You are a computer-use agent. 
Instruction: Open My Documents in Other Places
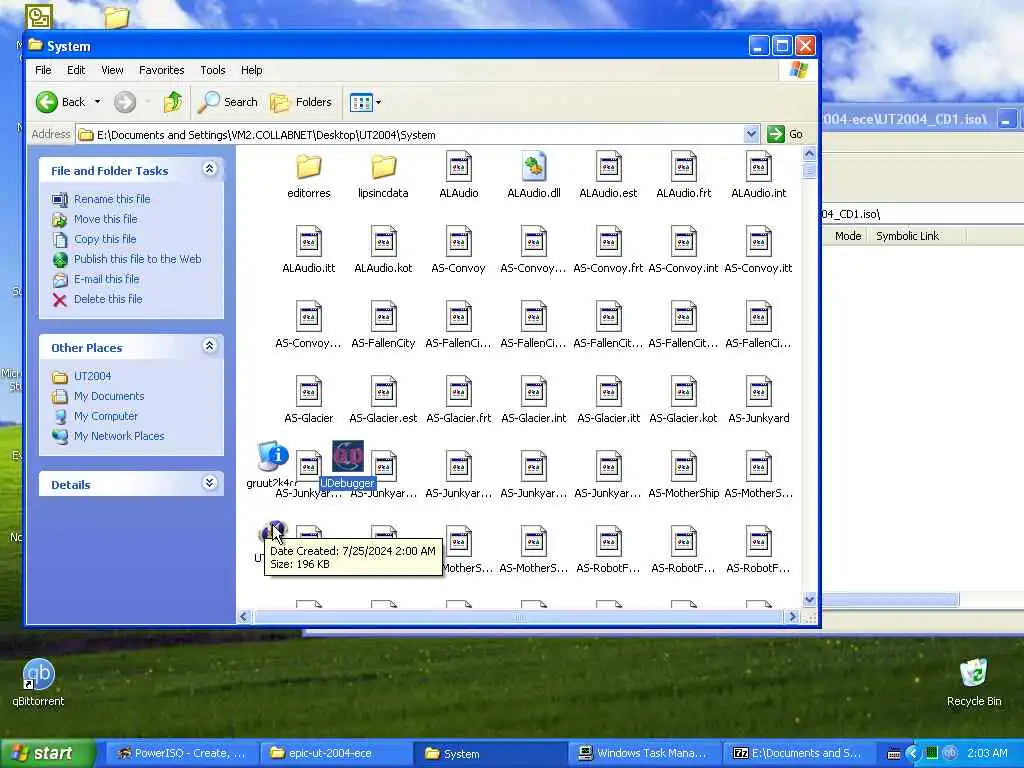pos(108,396)
